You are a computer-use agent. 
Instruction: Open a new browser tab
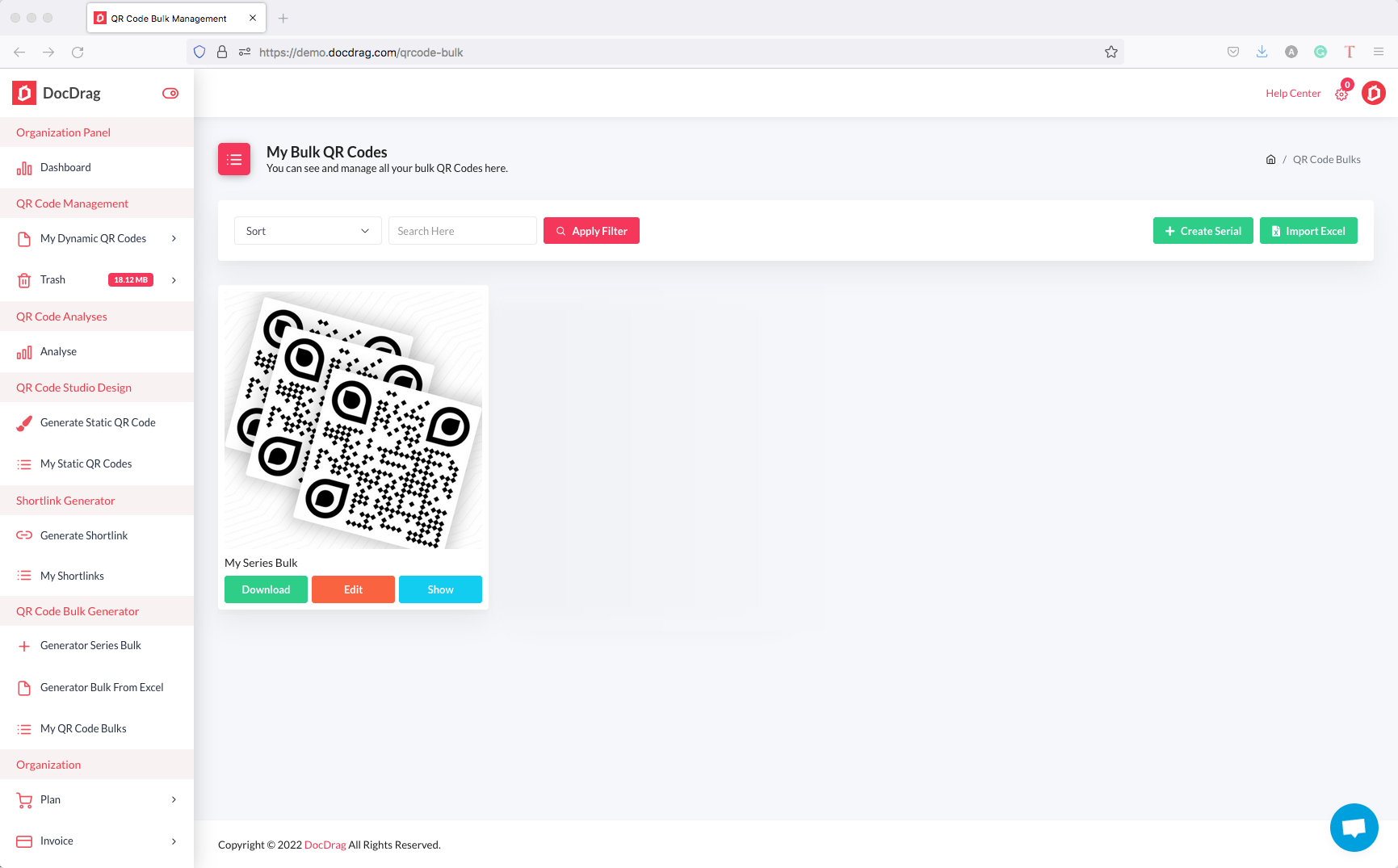pyautogui.click(x=283, y=19)
